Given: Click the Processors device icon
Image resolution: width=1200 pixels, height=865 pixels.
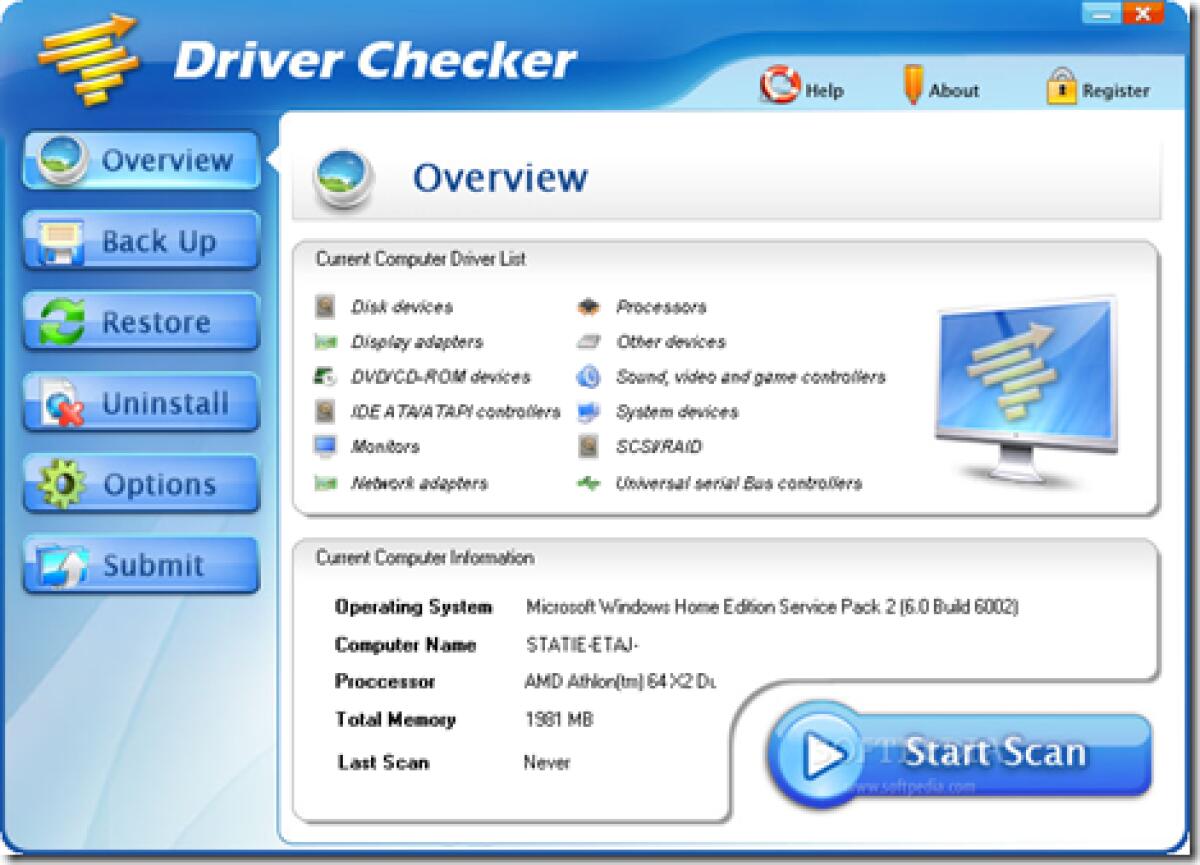Looking at the screenshot, I should (x=590, y=307).
